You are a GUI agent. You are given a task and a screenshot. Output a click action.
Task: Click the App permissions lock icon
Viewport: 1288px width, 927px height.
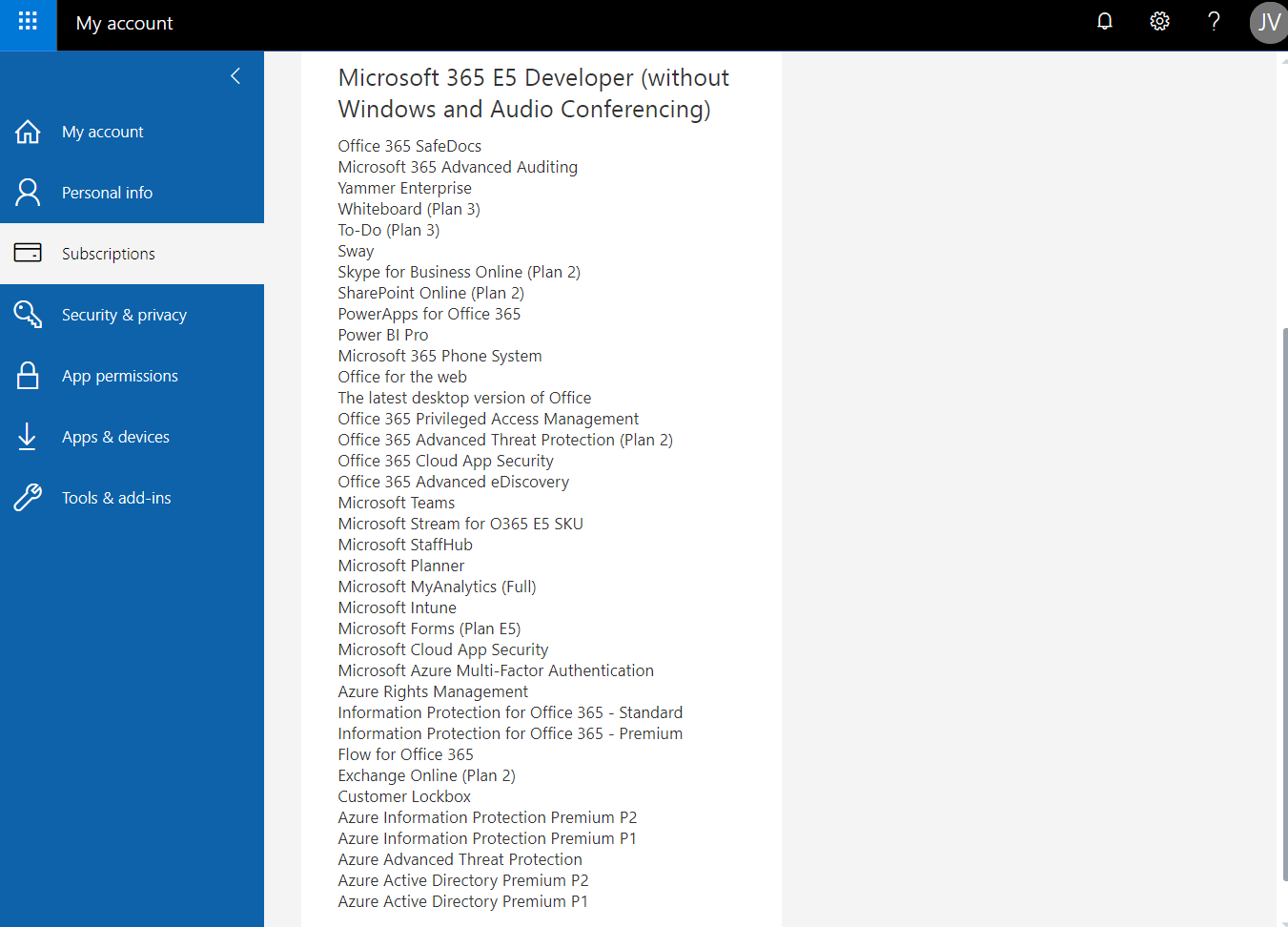pyautogui.click(x=28, y=376)
